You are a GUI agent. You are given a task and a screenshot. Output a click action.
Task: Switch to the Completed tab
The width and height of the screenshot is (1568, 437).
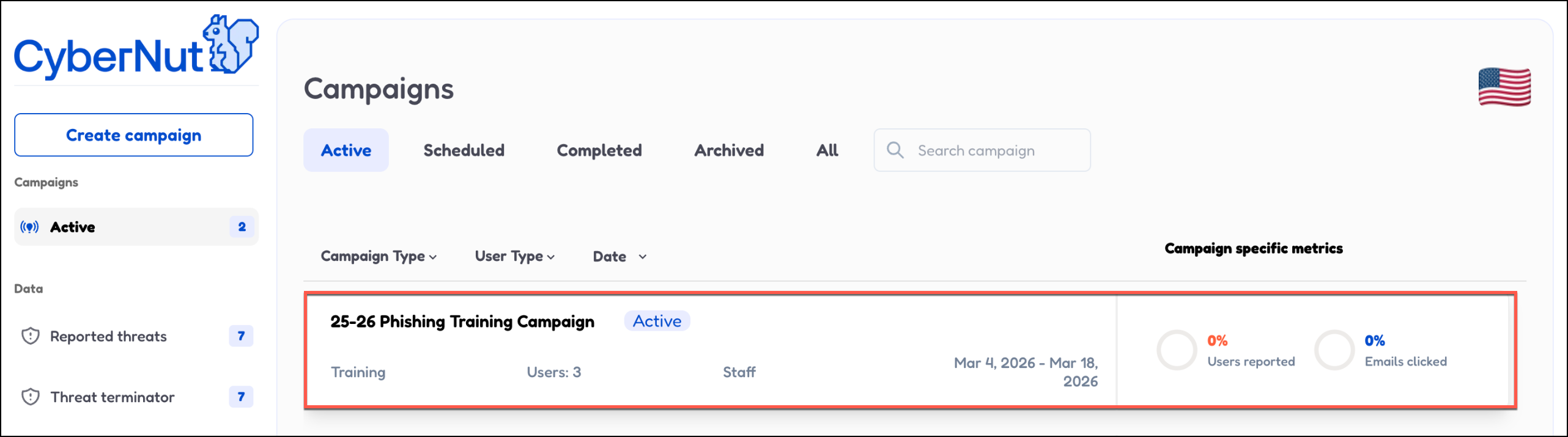click(x=599, y=150)
